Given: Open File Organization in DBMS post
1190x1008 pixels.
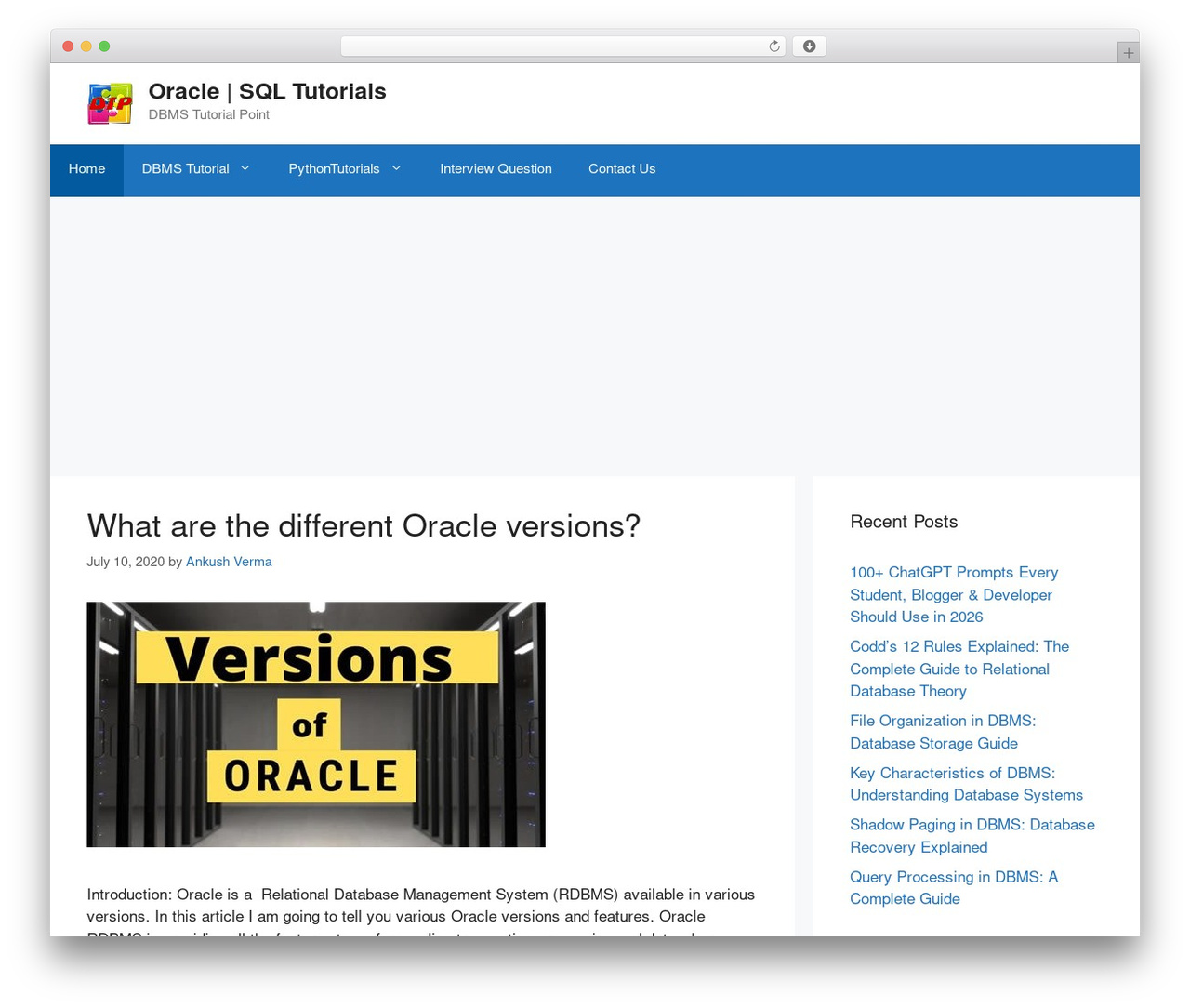Looking at the screenshot, I should 943,732.
